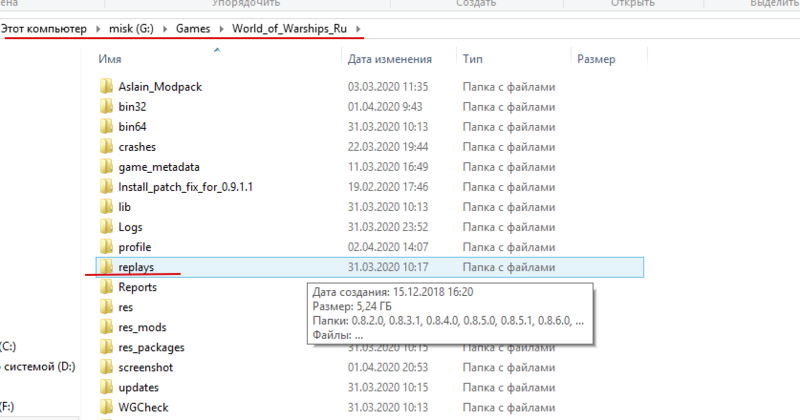Click the replays folder icon

(x=106, y=267)
